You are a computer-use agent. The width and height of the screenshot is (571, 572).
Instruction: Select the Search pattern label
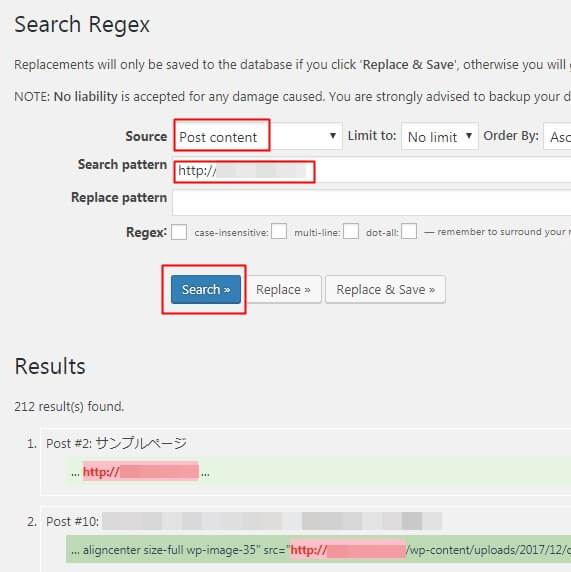122,165
